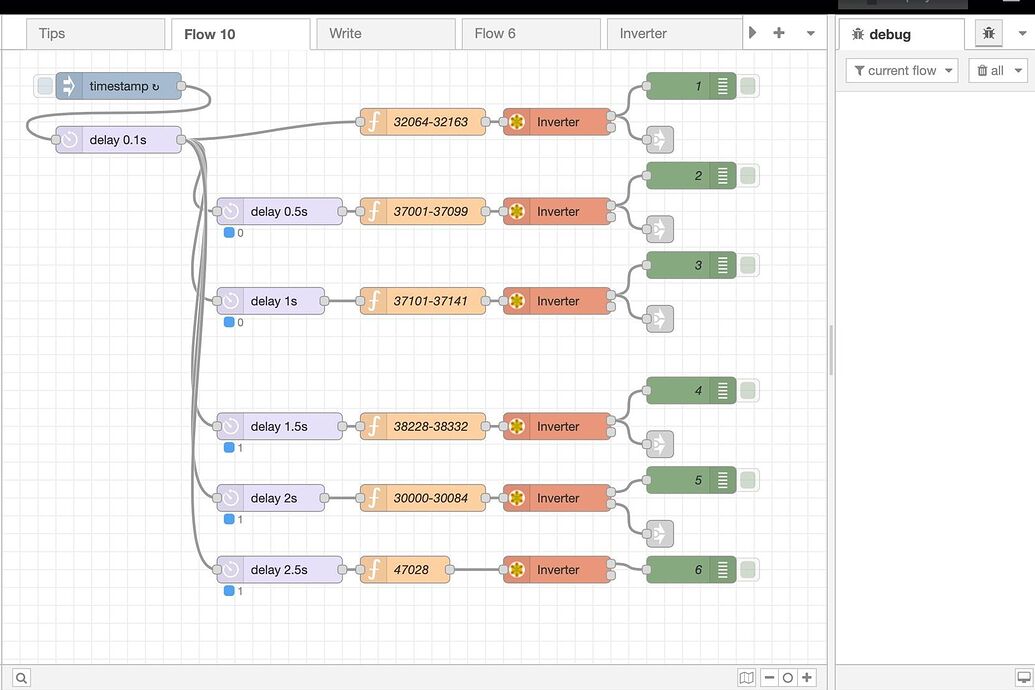Click clock icon on delay 1s node
Screen dimensions: 1035x690
(x=230, y=301)
